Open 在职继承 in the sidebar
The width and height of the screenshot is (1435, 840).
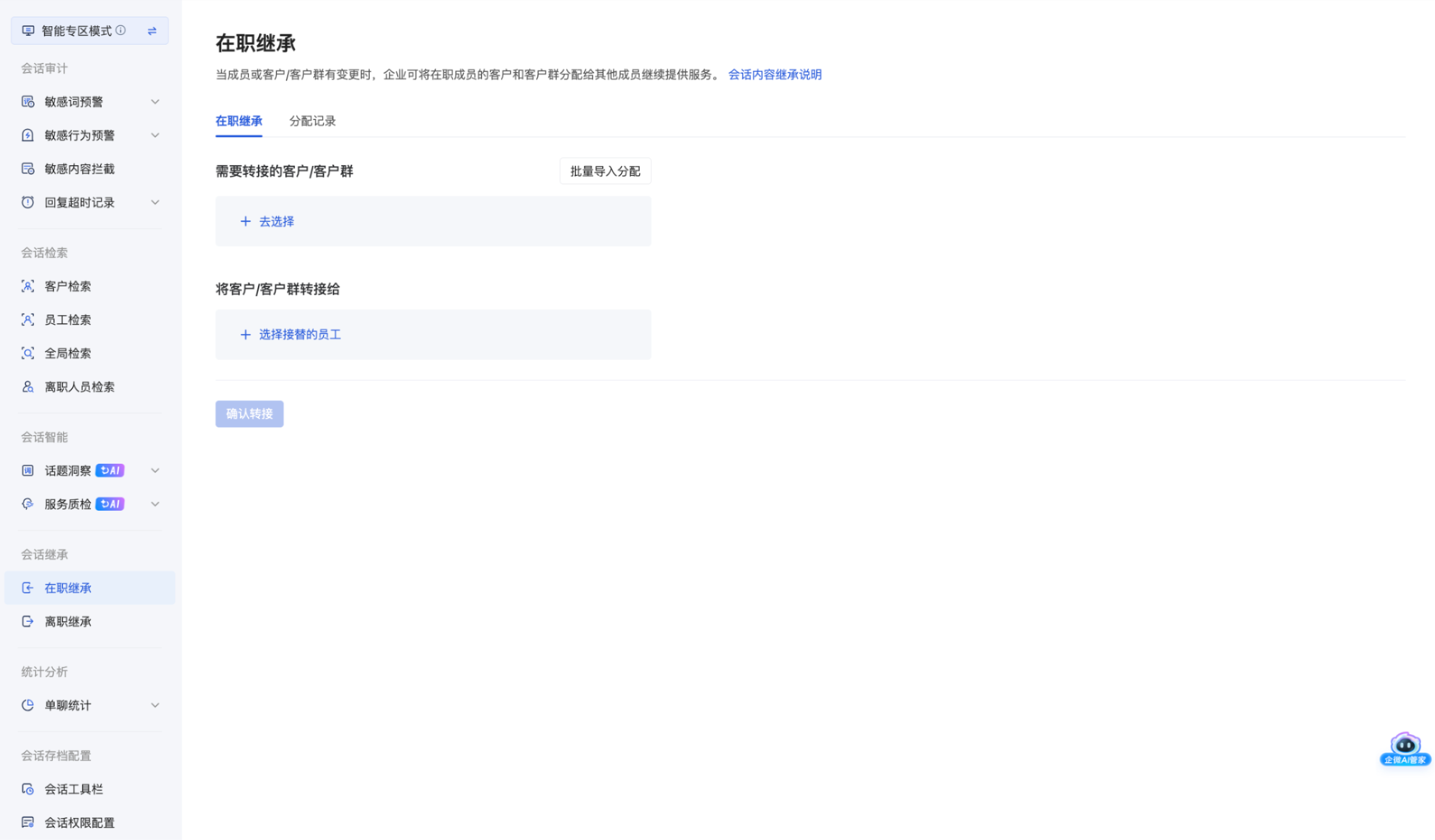tap(90, 588)
